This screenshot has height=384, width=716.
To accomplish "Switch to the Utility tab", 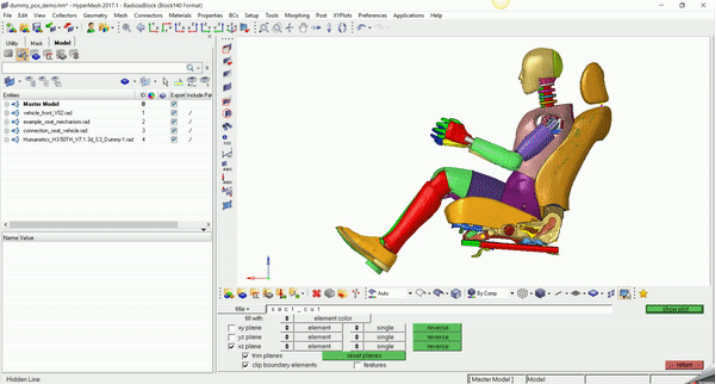I will (x=12, y=43).
